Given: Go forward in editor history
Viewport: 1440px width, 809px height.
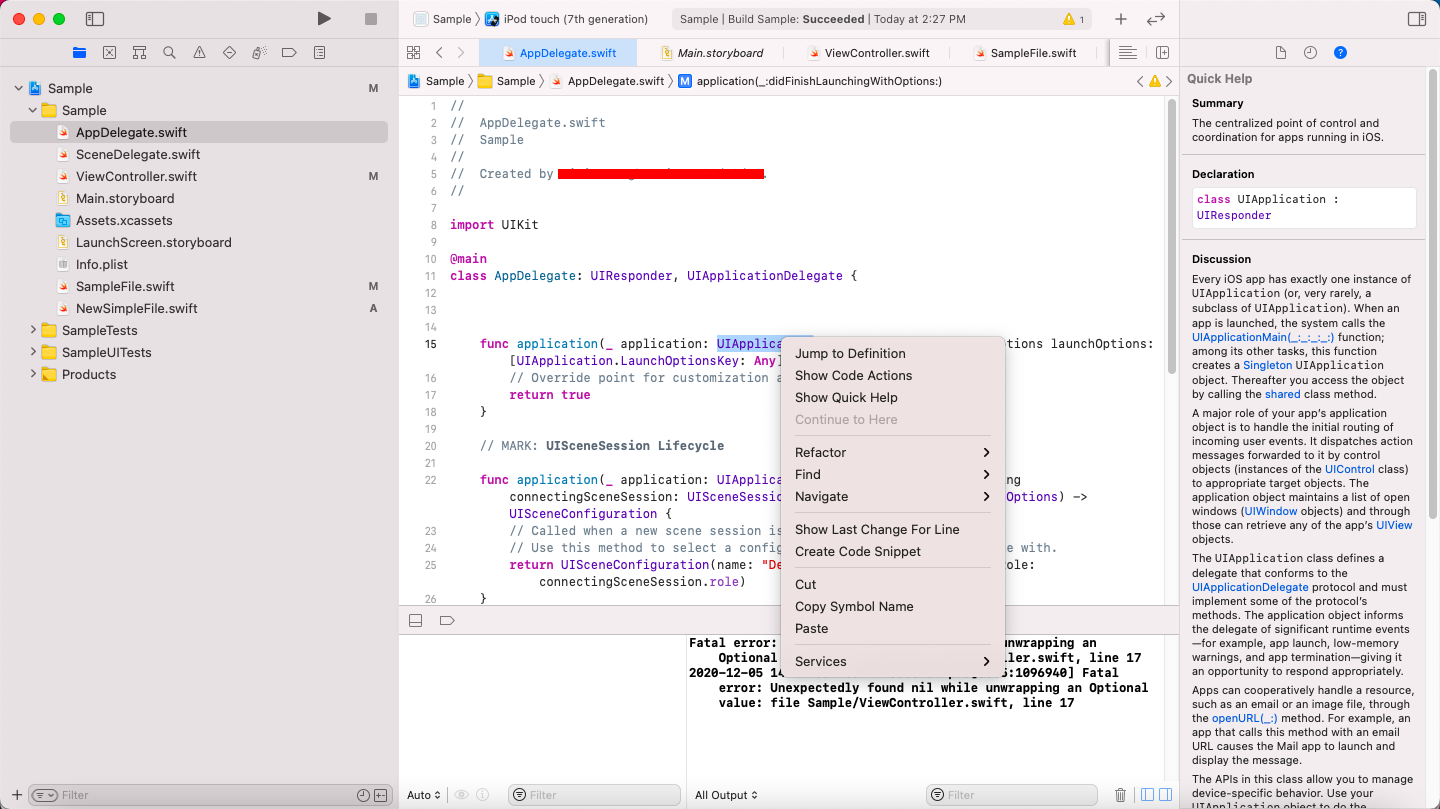Looking at the screenshot, I should coord(461,52).
